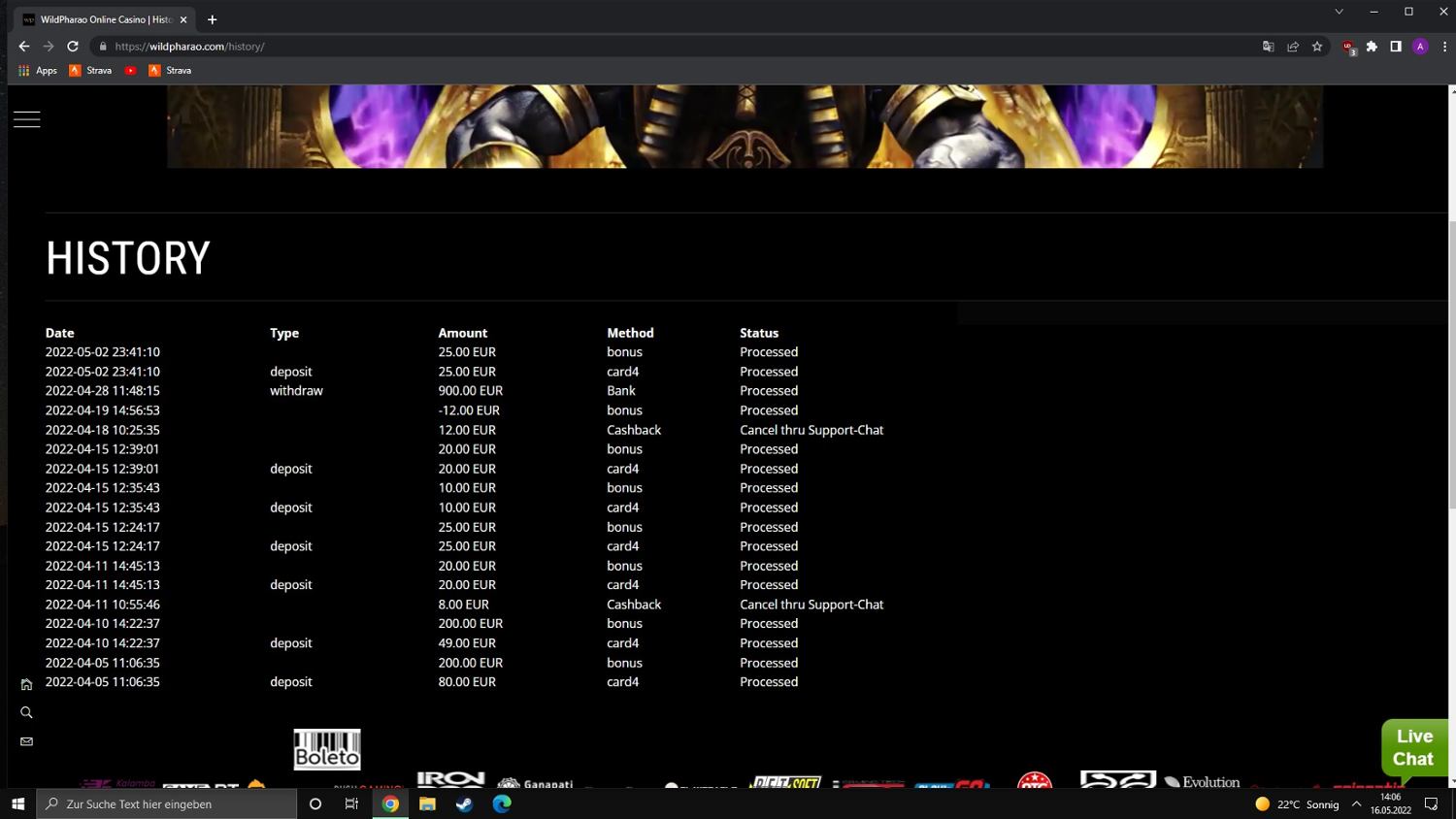Open the hamburger menu on the left
Viewport: 1456px width, 819px height.
click(x=27, y=119)
